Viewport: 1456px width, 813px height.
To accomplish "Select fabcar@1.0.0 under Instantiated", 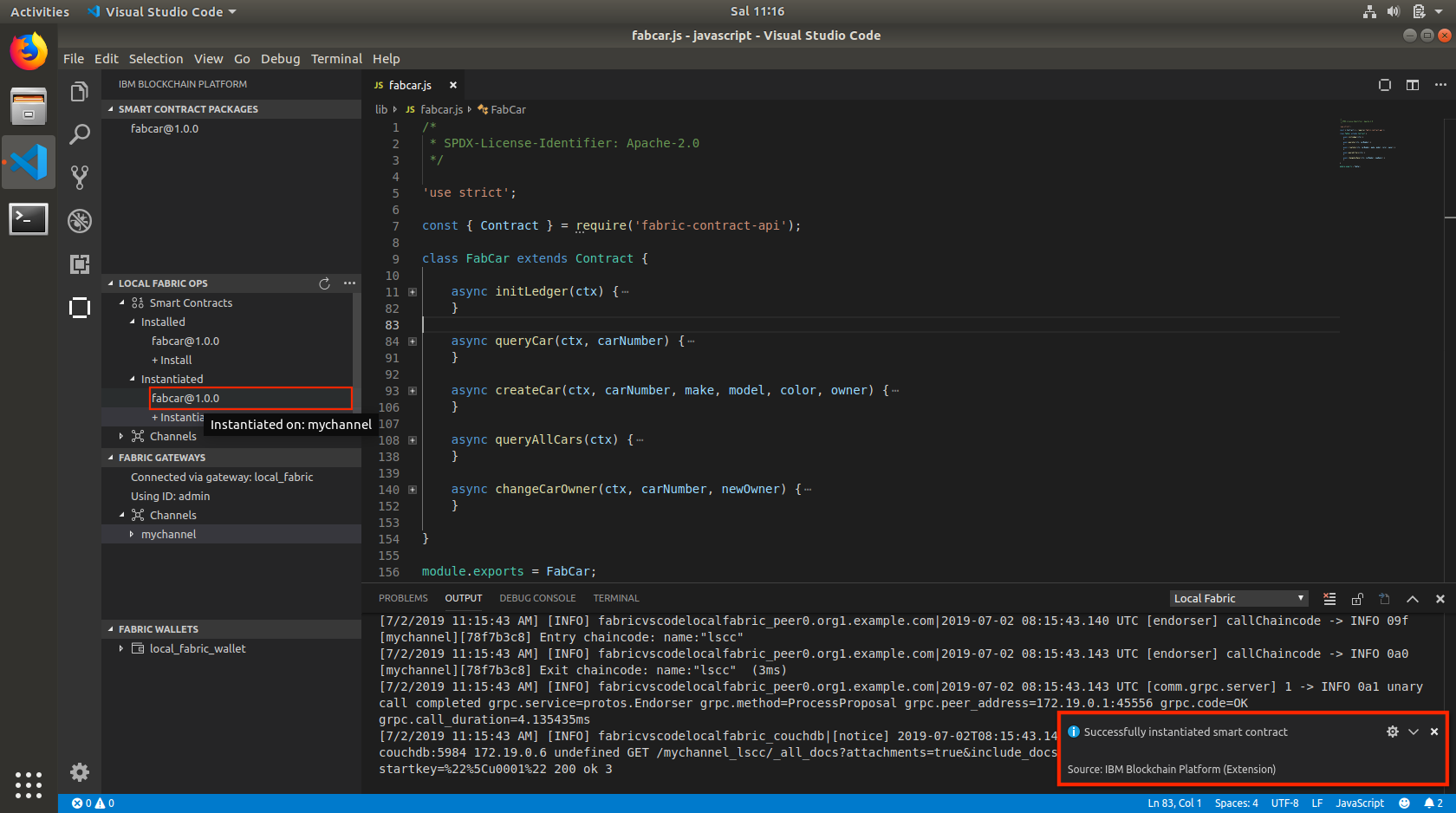I will tap(185, 398).
